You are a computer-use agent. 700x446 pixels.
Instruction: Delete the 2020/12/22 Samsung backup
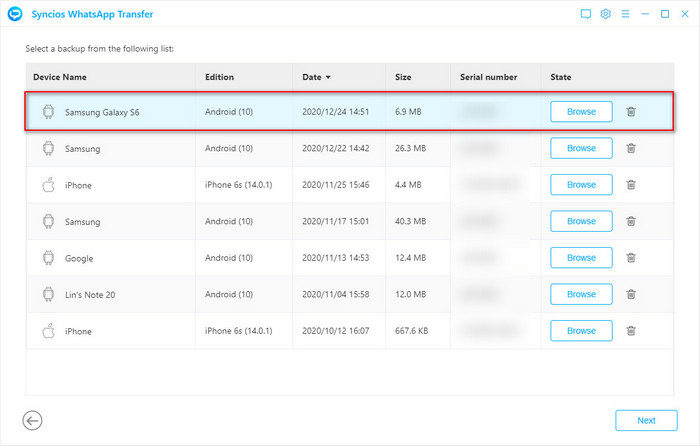click(631, 148)
